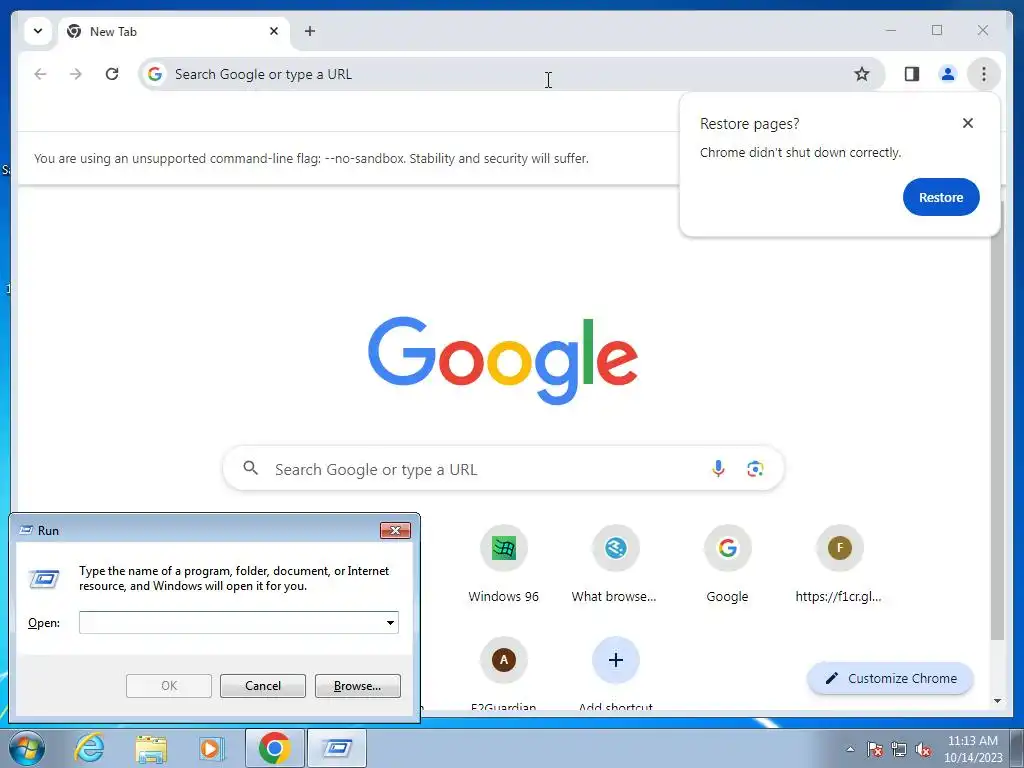Open a new tab with the plus button
The height and width of the screenshot is (768, 1024).
(310, 31)
